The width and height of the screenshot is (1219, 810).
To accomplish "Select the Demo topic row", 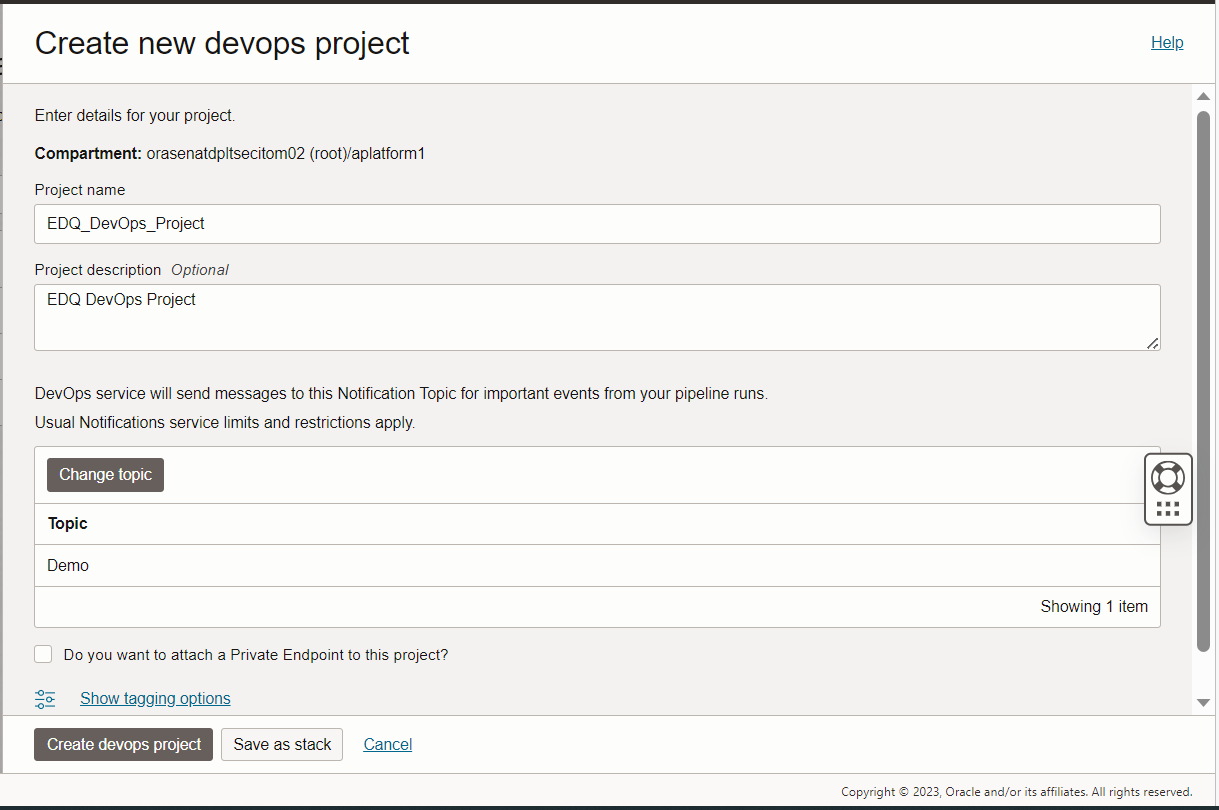I will [597, 565].
